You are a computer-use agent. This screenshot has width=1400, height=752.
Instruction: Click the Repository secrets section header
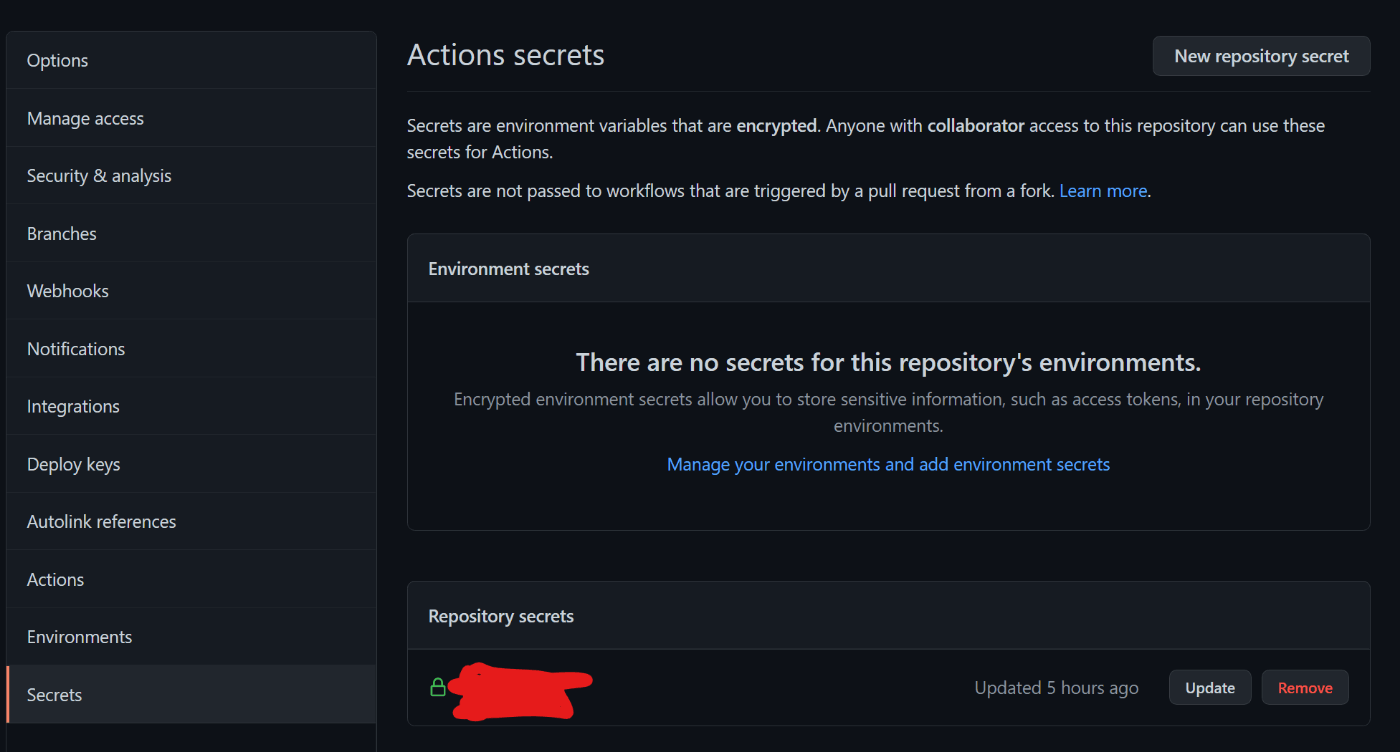[501, 616]
